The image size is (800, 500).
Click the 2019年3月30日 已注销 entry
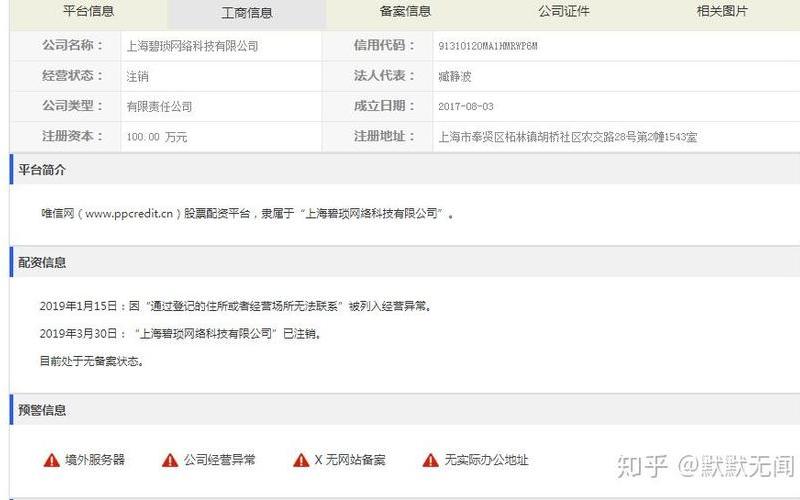tap(180, 334)
